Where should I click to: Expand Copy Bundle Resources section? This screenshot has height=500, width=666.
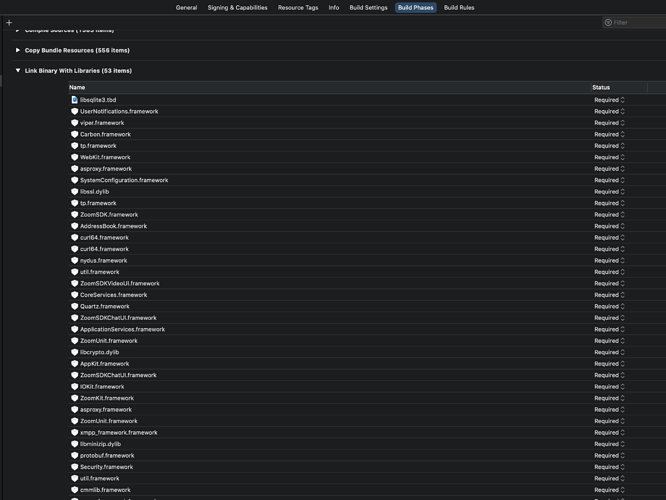point(18,50)
